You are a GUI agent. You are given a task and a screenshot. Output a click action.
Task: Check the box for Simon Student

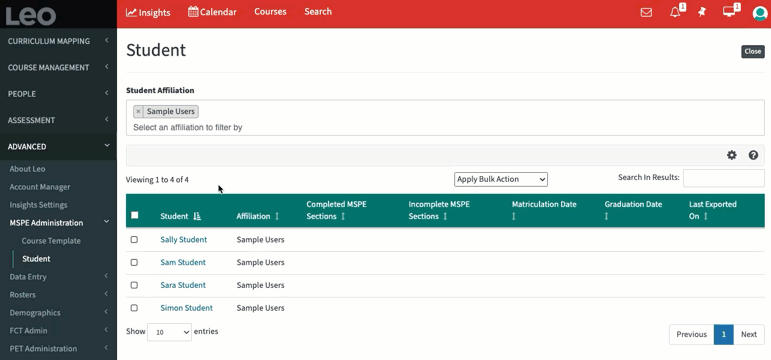tap(134, 308)
